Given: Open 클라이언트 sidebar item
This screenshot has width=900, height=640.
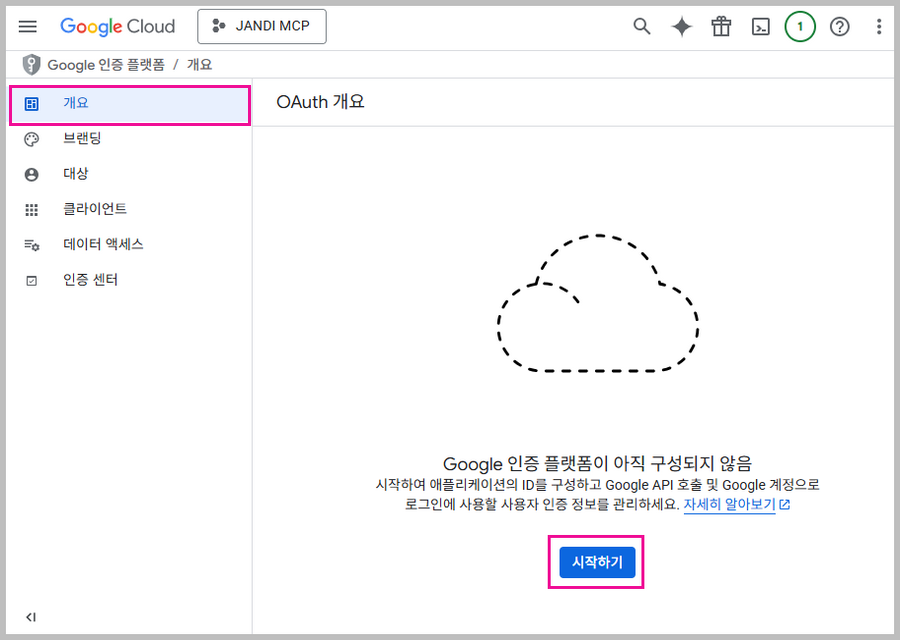Looking at the screenshot, I should click(94, 209).
